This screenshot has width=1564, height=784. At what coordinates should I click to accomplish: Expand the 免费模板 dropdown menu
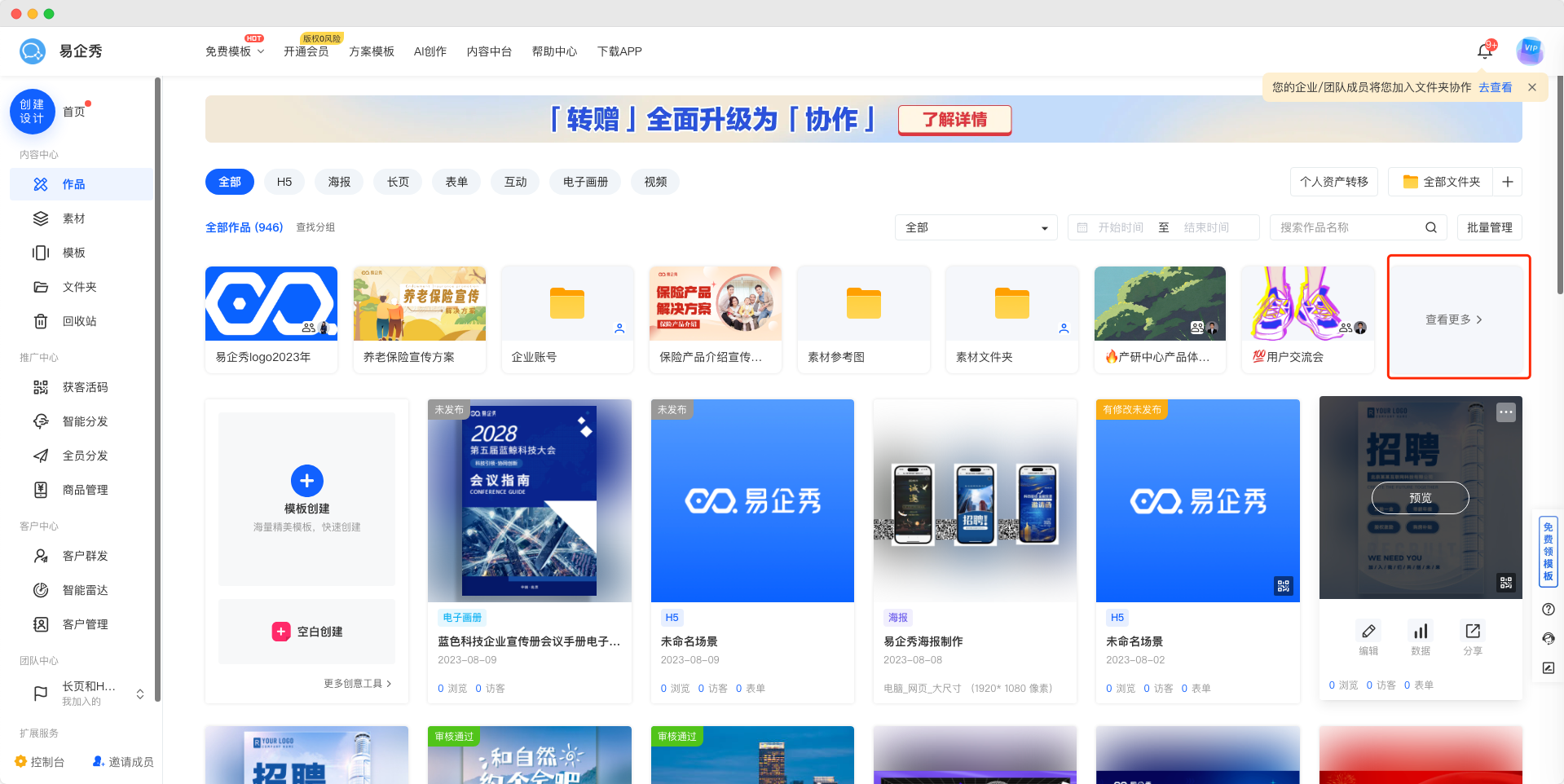point(235,51)
